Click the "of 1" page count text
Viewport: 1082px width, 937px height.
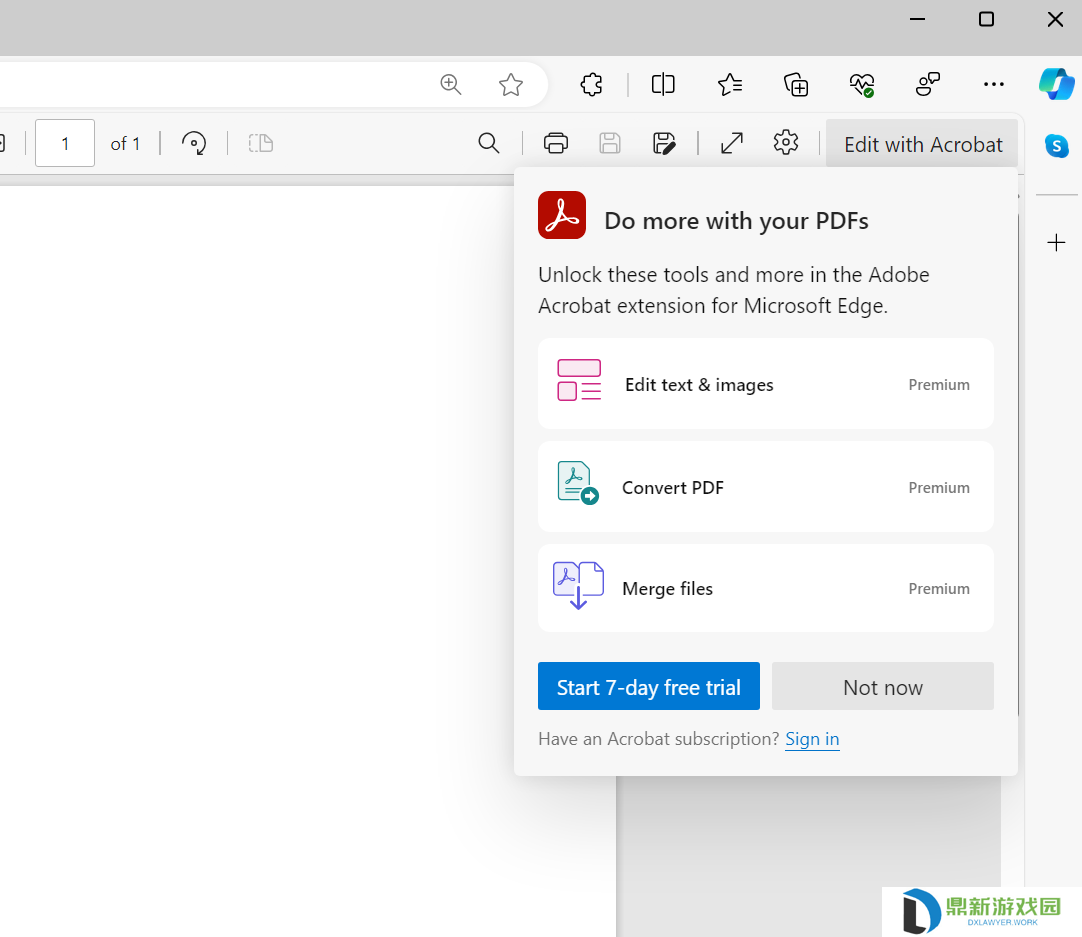[125, 144]
